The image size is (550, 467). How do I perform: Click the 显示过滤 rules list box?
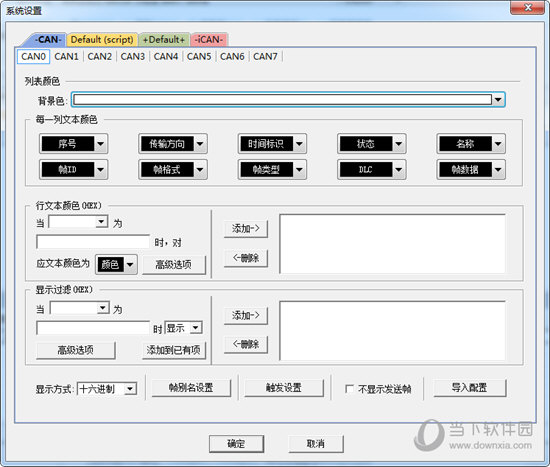coord(393,331)
